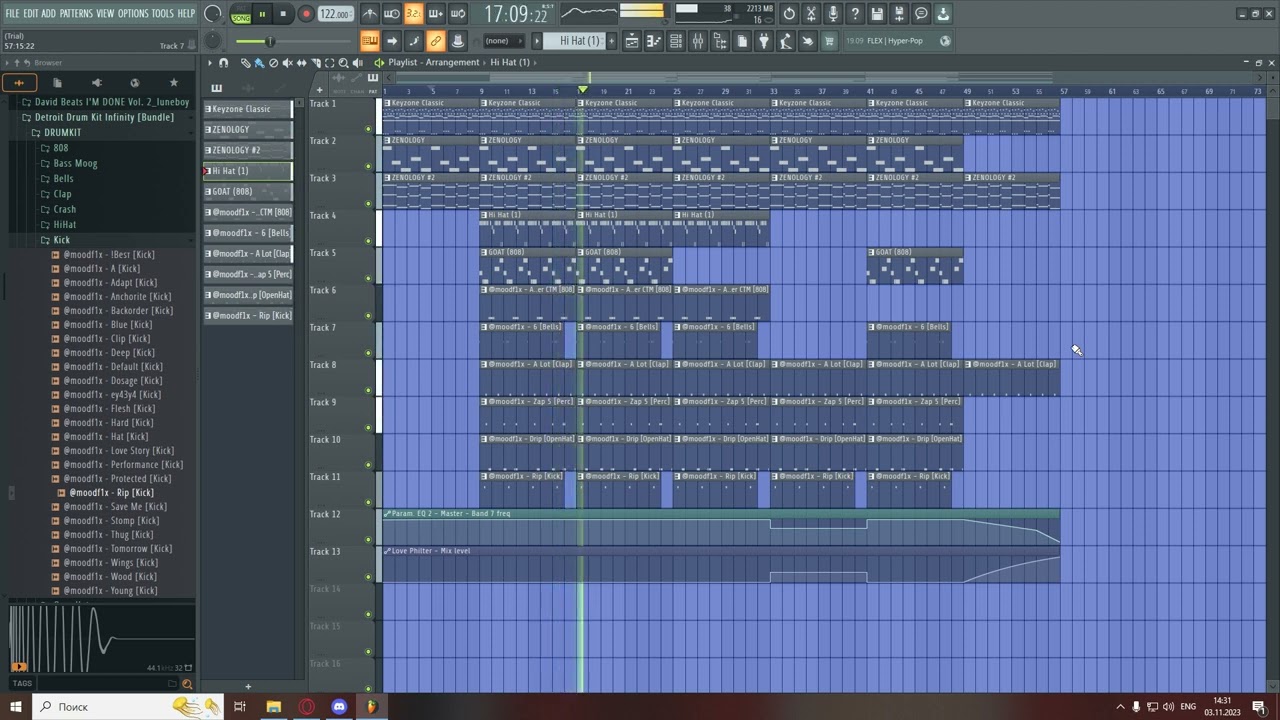Image resolution: width=1280 pixels, height=720 pixels.
Task: Open the help question mark icon
Action: [x=855, y=14]
